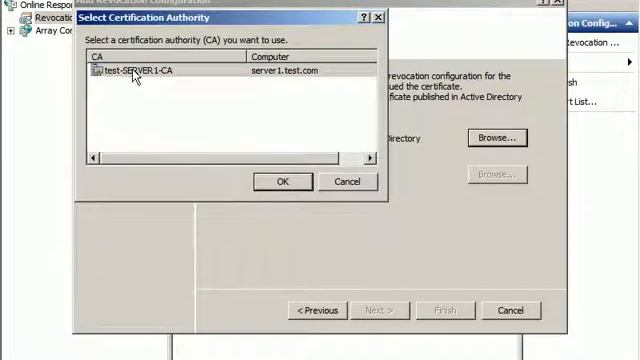Click the Array Configuration tree icon
This screenshot has height=360, width=640.
25,31
